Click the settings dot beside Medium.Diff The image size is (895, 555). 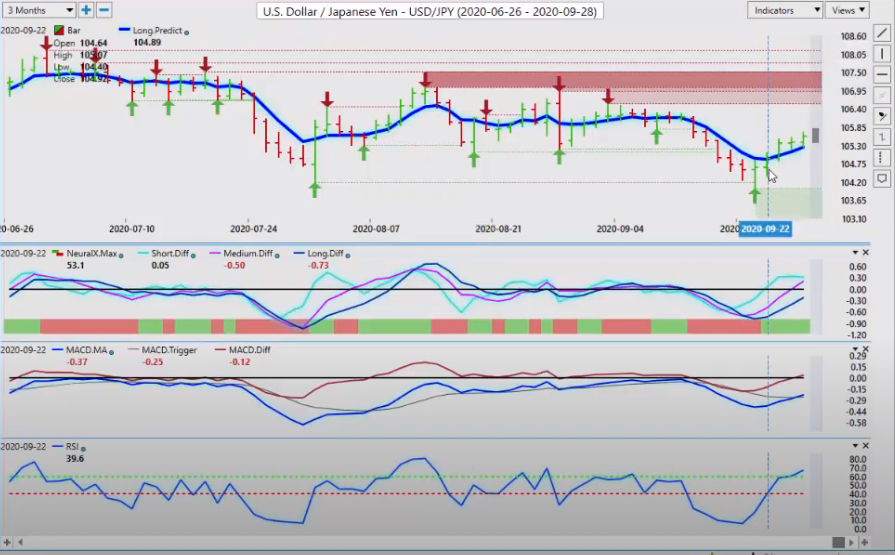(x=277, y=256)
